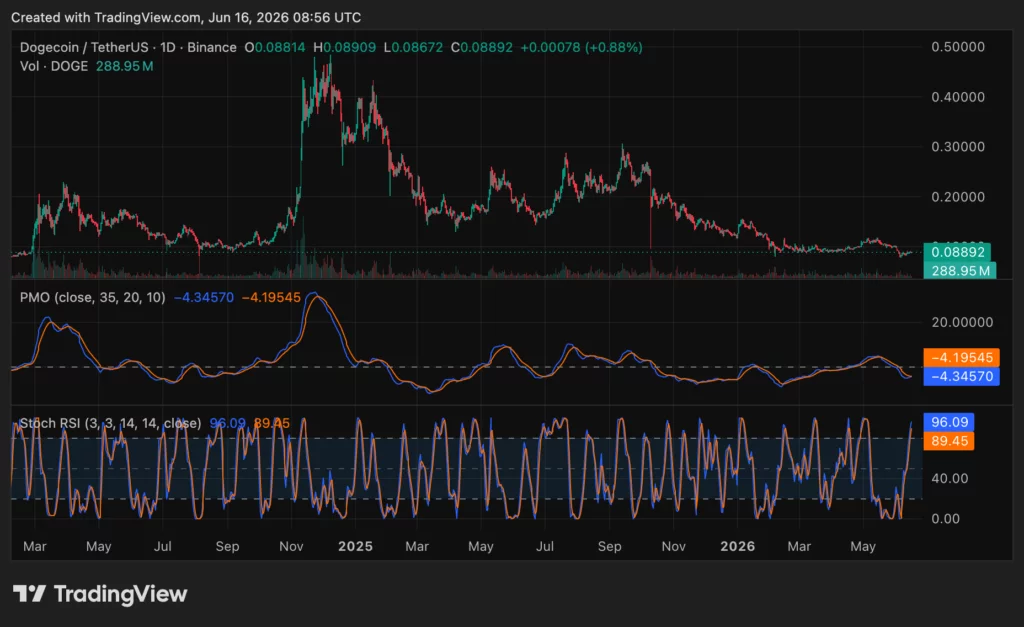Click the low value L0.08672
Viewport: 1024px width, 627px height.
[413, 48]
